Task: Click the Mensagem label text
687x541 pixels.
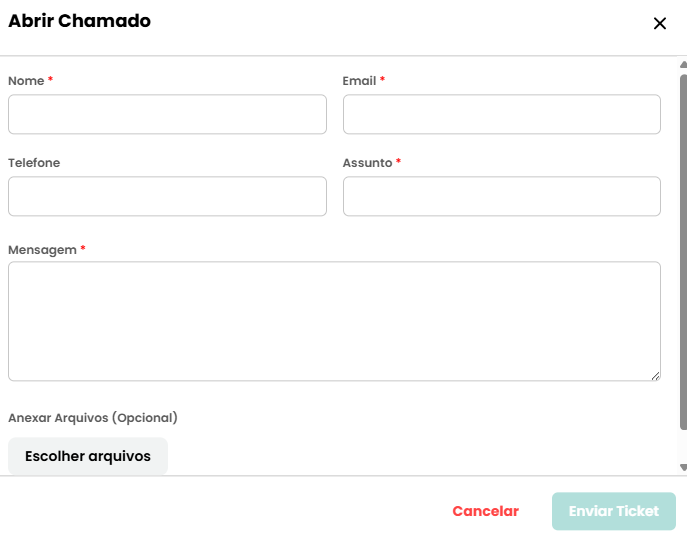Action: coord(42,250)
